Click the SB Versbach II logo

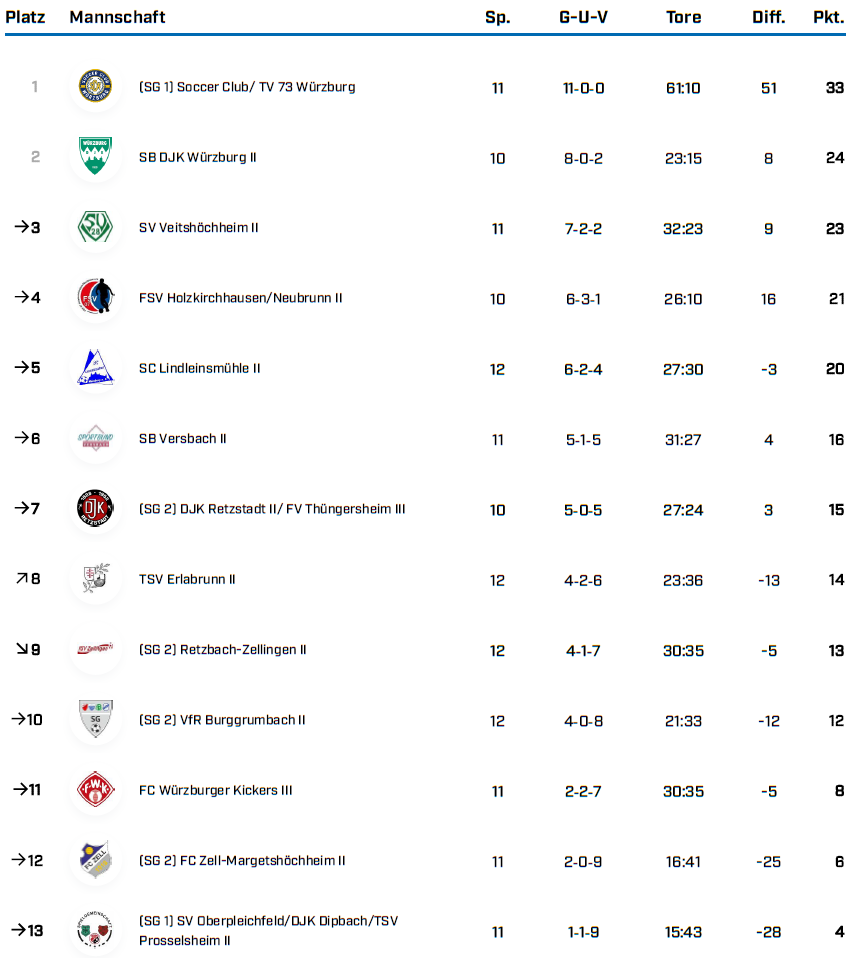[96, 439]
